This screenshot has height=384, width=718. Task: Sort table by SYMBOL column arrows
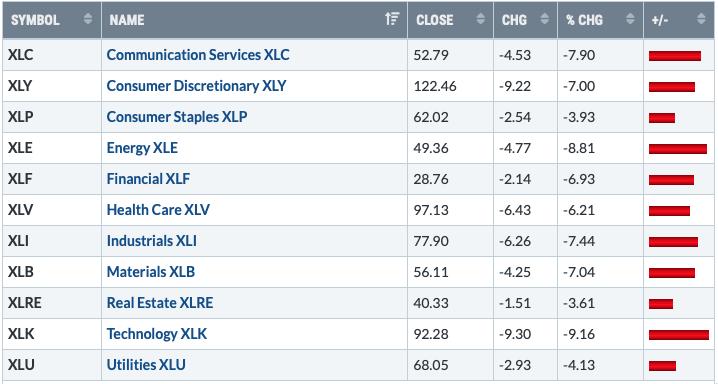87,19
